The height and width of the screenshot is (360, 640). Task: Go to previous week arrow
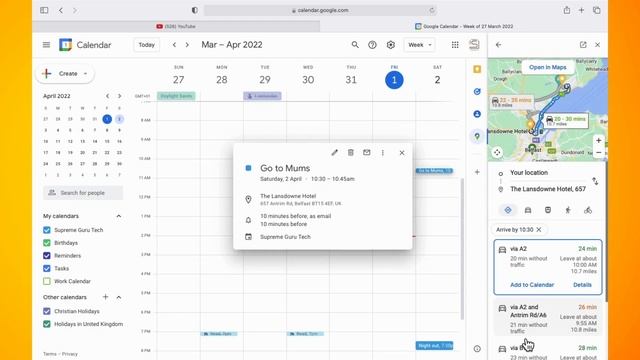(x=174, y=45)
